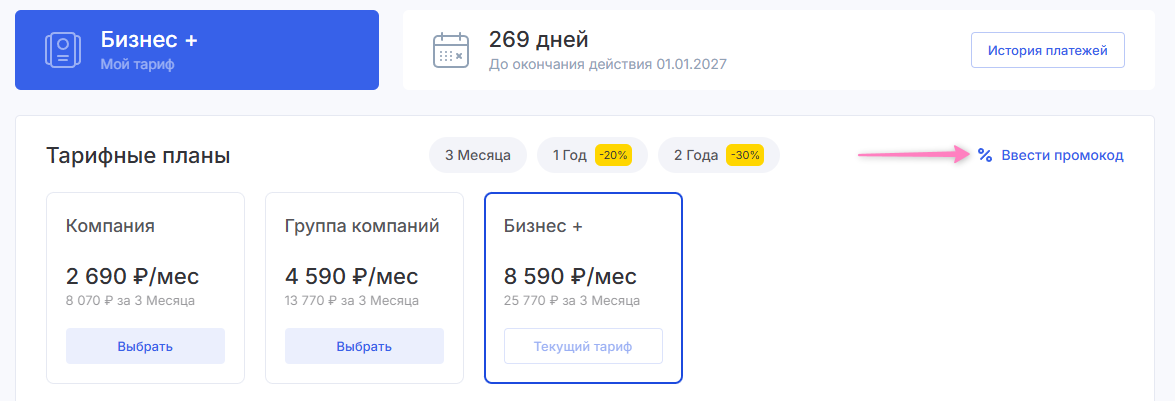Click the Бизнес + plan card title
The height and width of the screenshot is (401, 1175).
(544, 225)
